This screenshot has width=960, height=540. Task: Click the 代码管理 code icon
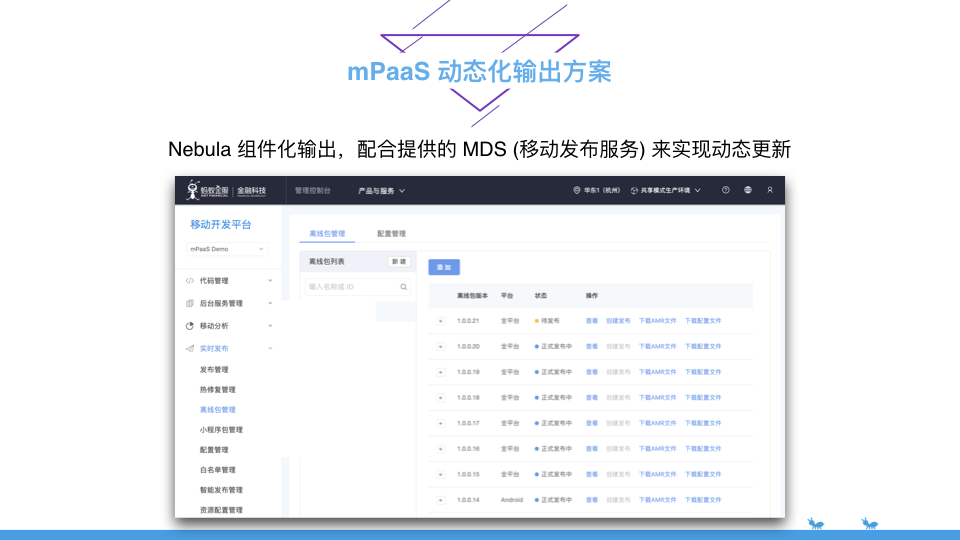(x=190, y=281)
